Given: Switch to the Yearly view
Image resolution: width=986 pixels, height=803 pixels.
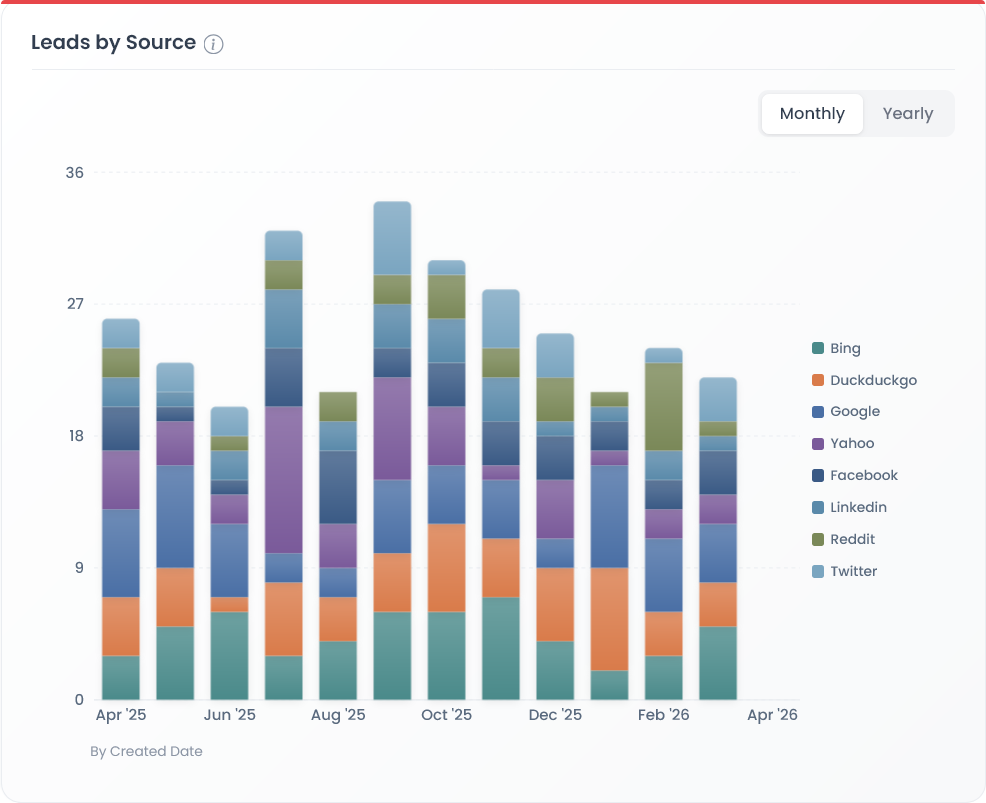Looking at the screenshot, I should pyautogui.click(x=907, y=113).
